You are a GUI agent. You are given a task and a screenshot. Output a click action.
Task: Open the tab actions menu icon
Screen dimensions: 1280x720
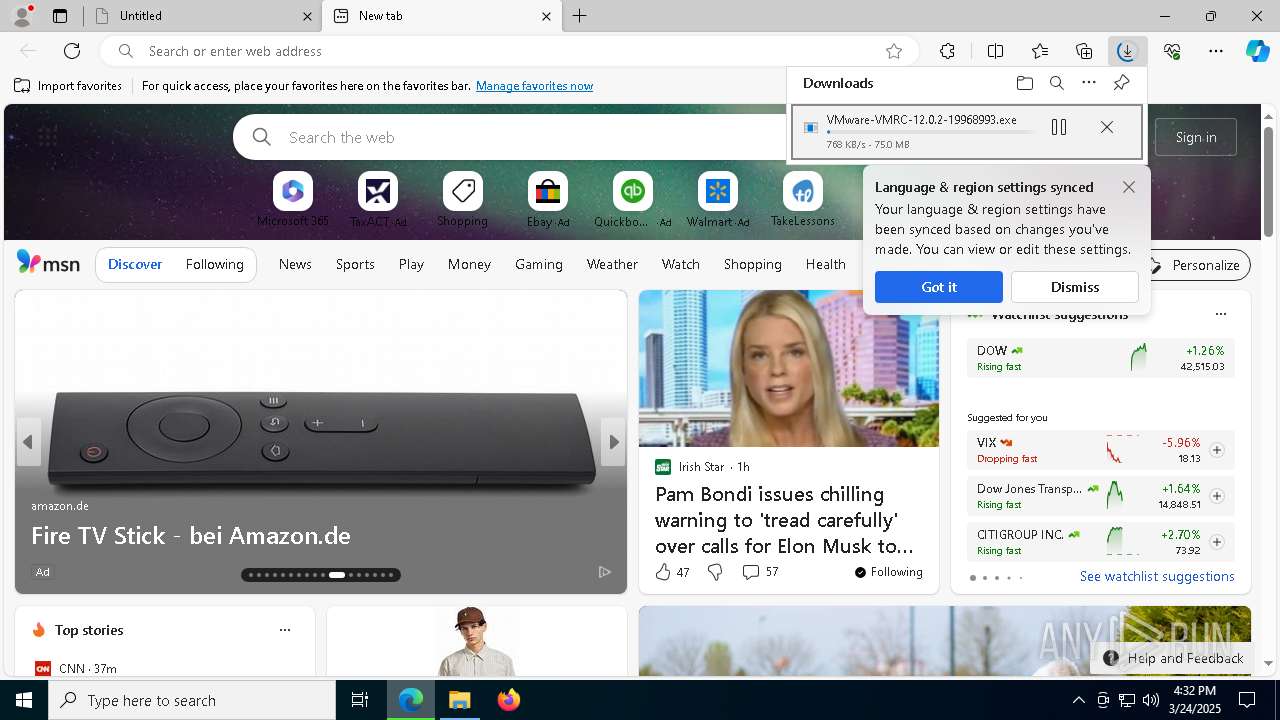60,16
